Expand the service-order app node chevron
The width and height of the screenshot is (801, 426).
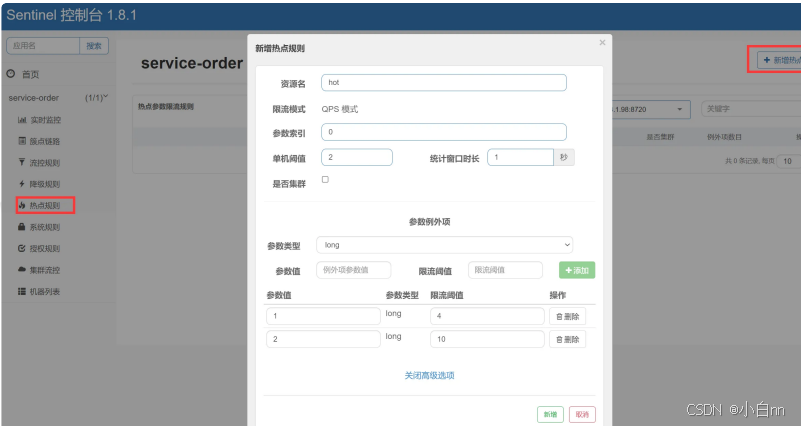click(105, 96)
